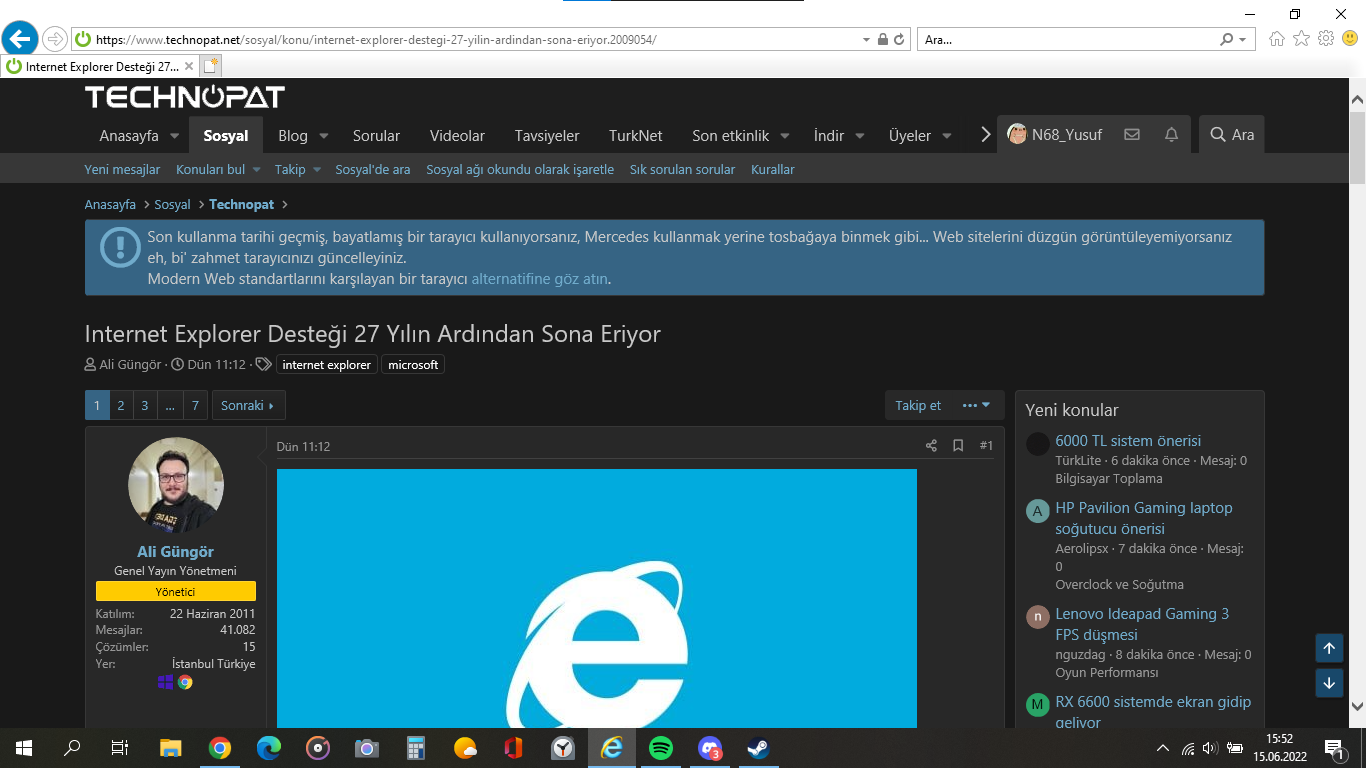
Task: Open the 6000 TL sistem önerisi thread
Action: tap(1128, 441)
